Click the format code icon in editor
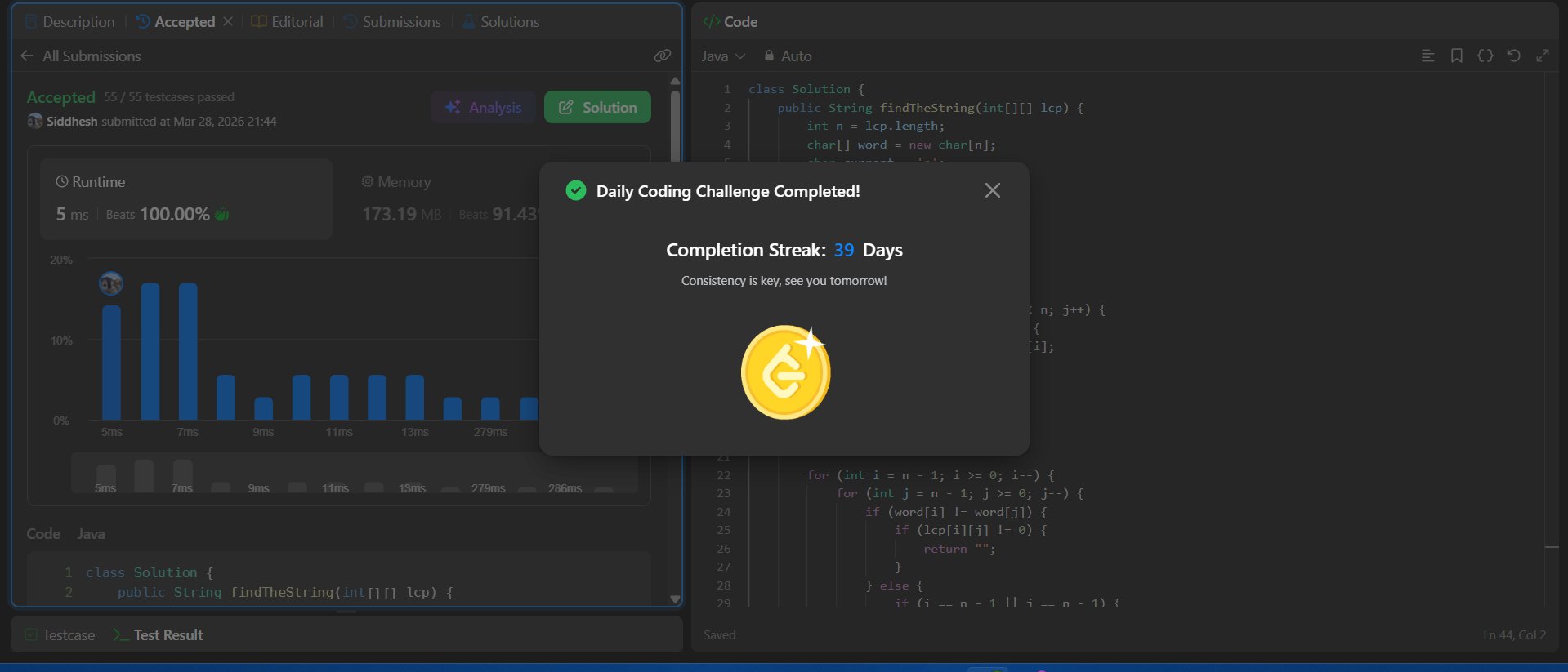Image resolution: width=1568 pixels, height=672 pixels. (1427, 56)
